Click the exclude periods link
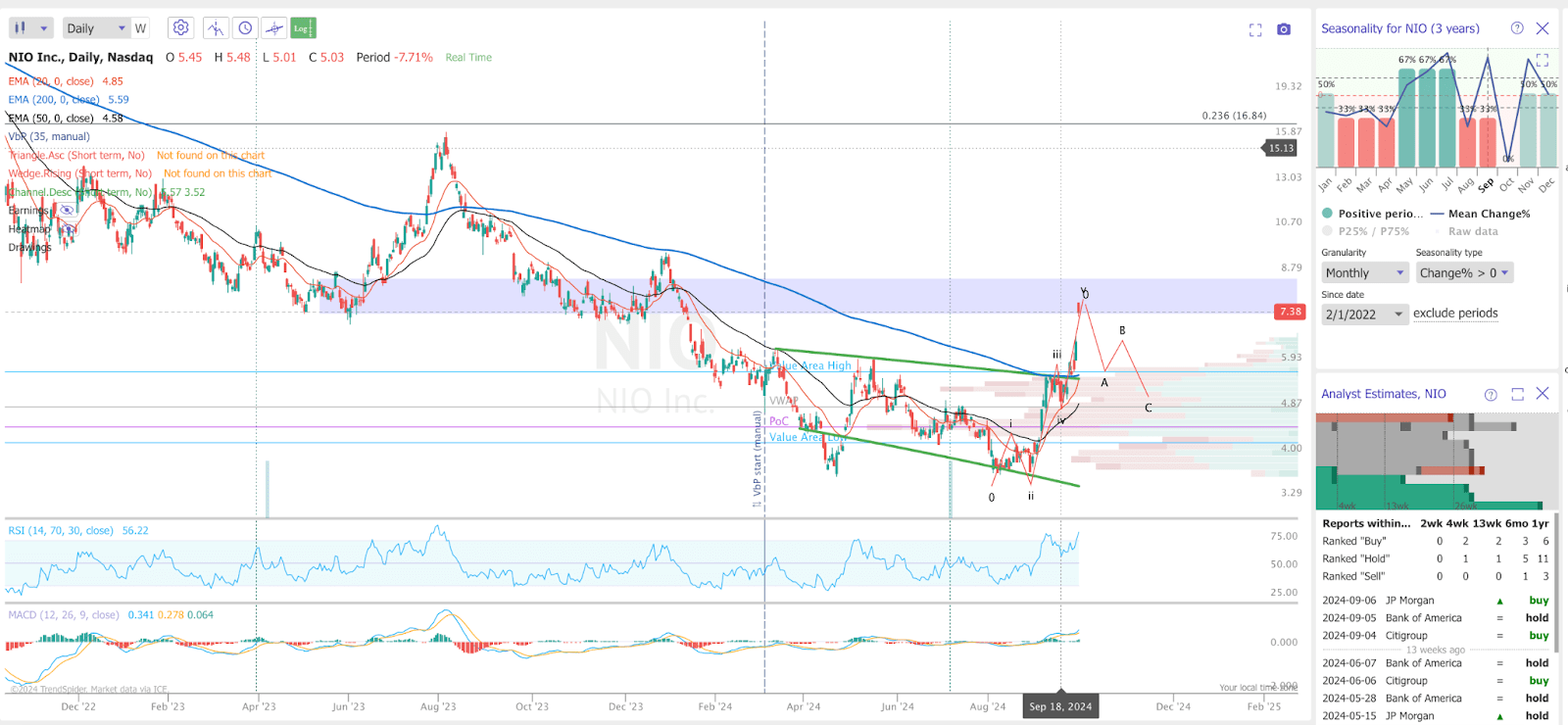The image size is (1568, 725). [1455, 314]
